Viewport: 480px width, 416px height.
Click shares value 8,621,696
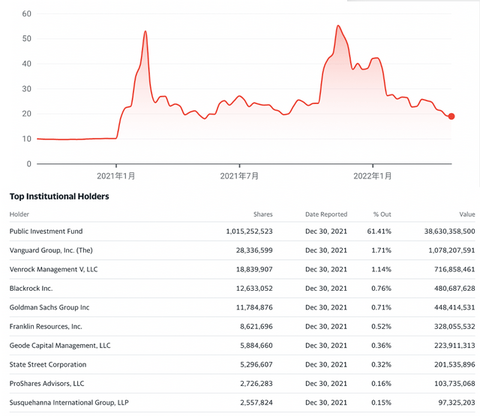tap(256, 326)
